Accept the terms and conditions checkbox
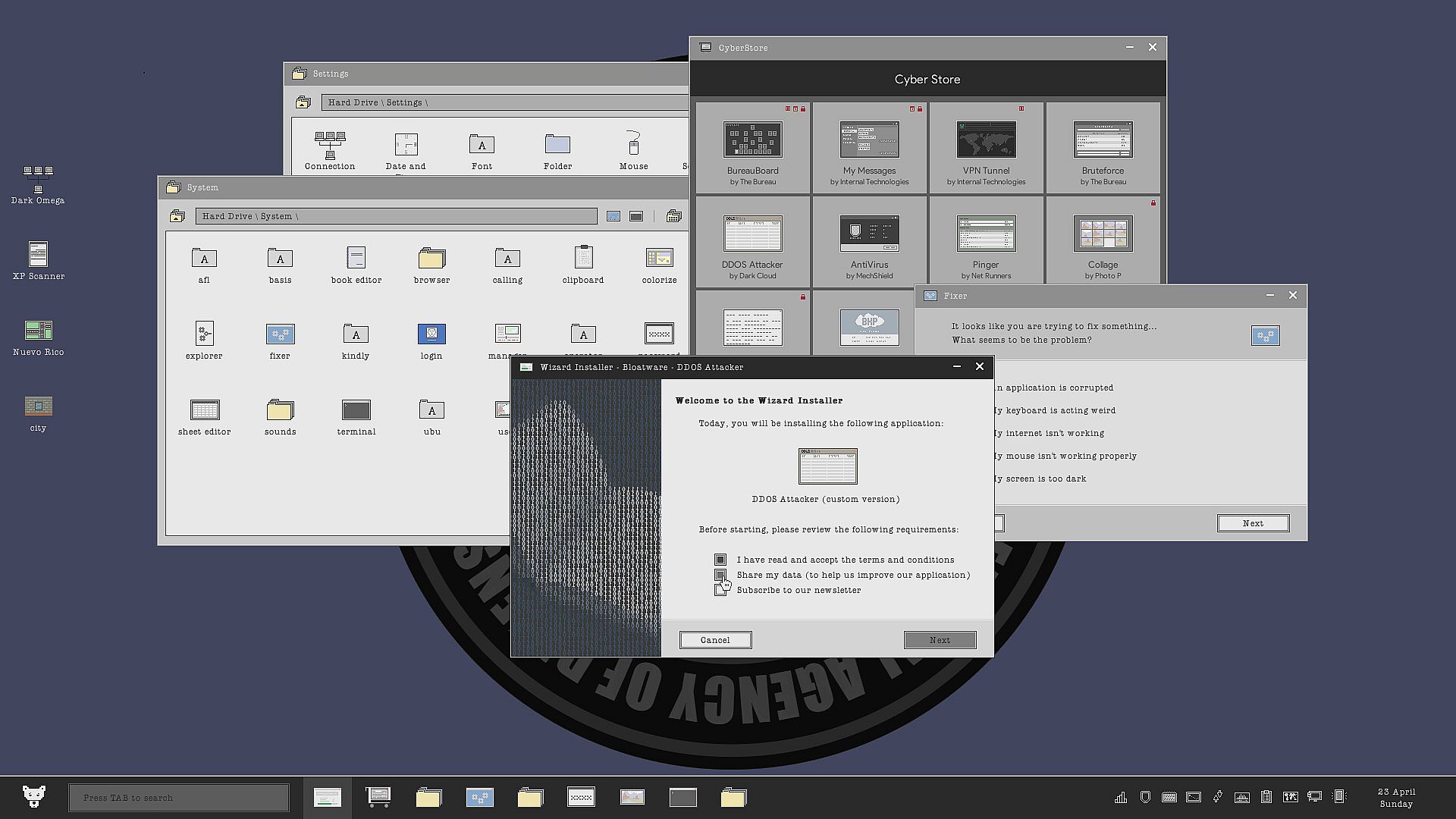 tap(720, 560)
